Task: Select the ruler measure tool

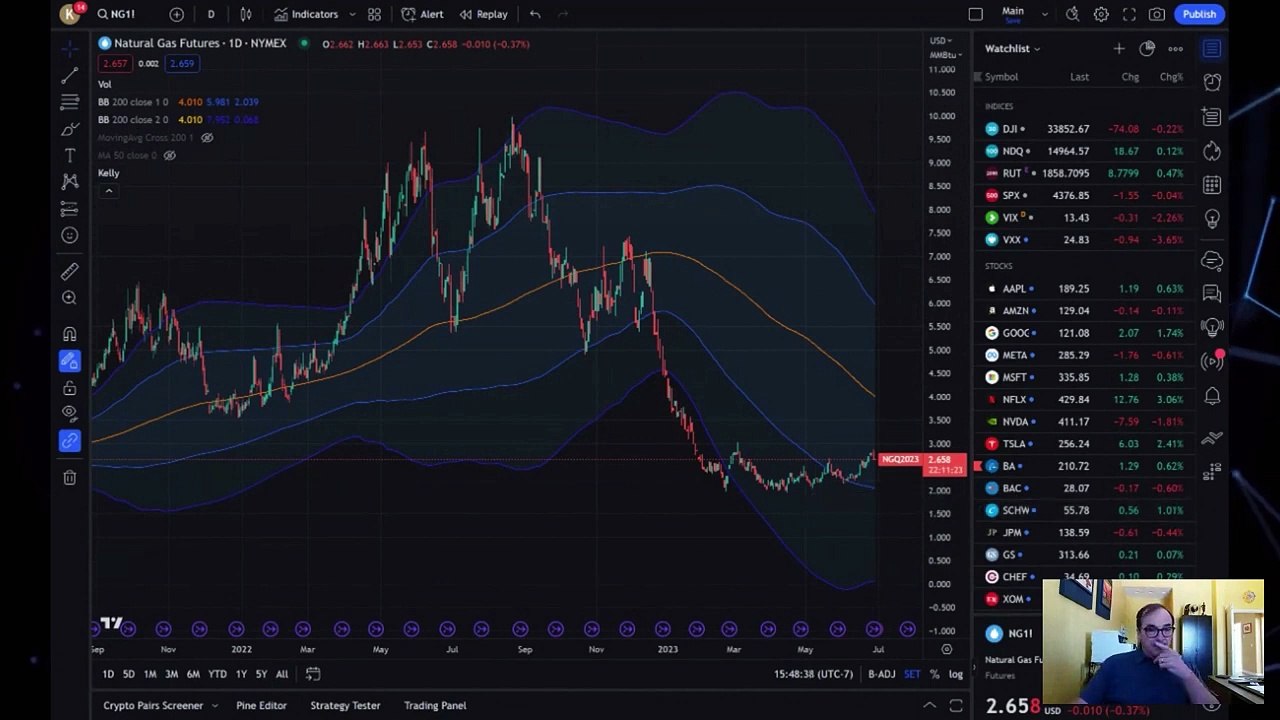Action: [x=69, y=271]
